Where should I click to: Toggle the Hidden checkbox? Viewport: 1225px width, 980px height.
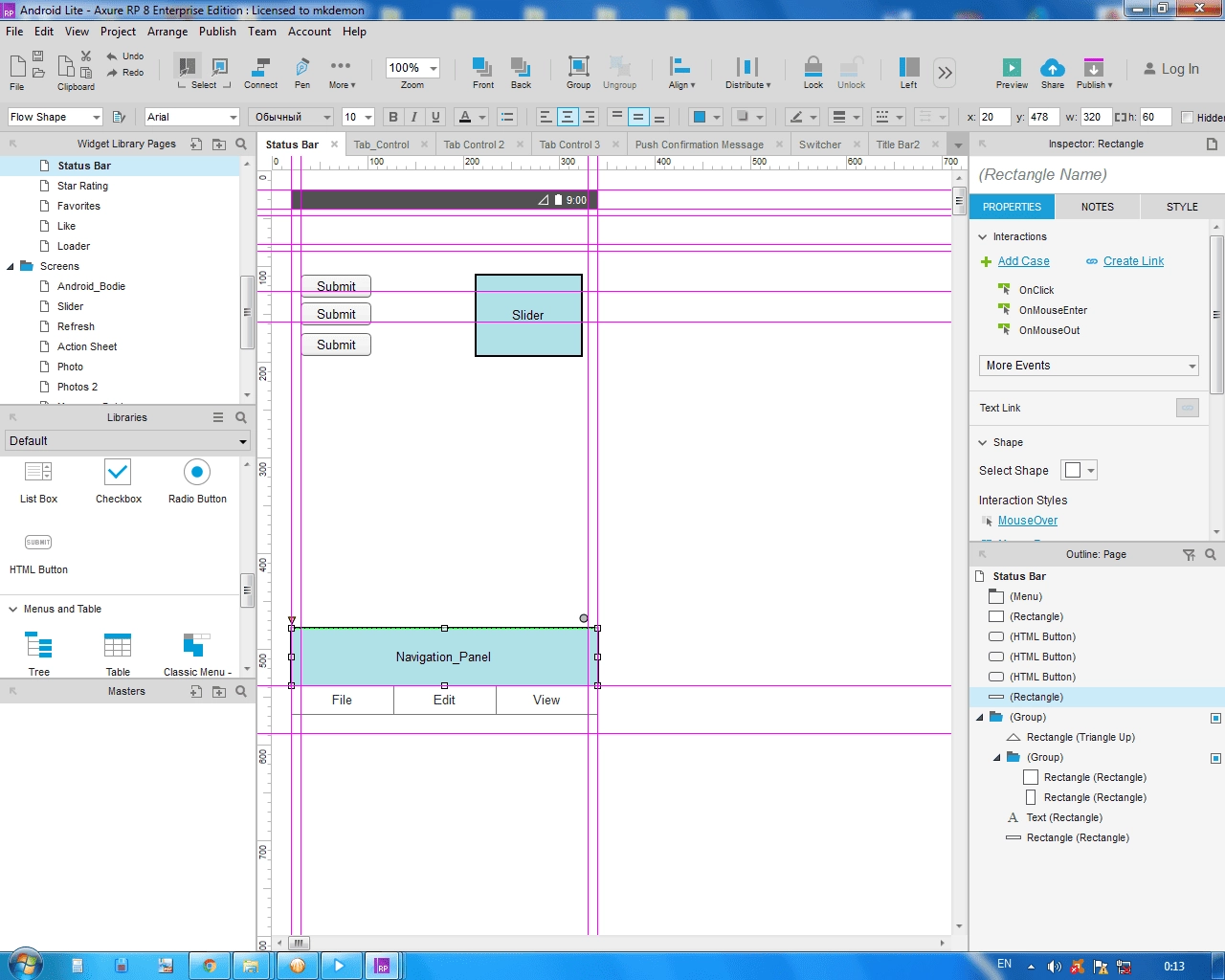coord(1187,117)
